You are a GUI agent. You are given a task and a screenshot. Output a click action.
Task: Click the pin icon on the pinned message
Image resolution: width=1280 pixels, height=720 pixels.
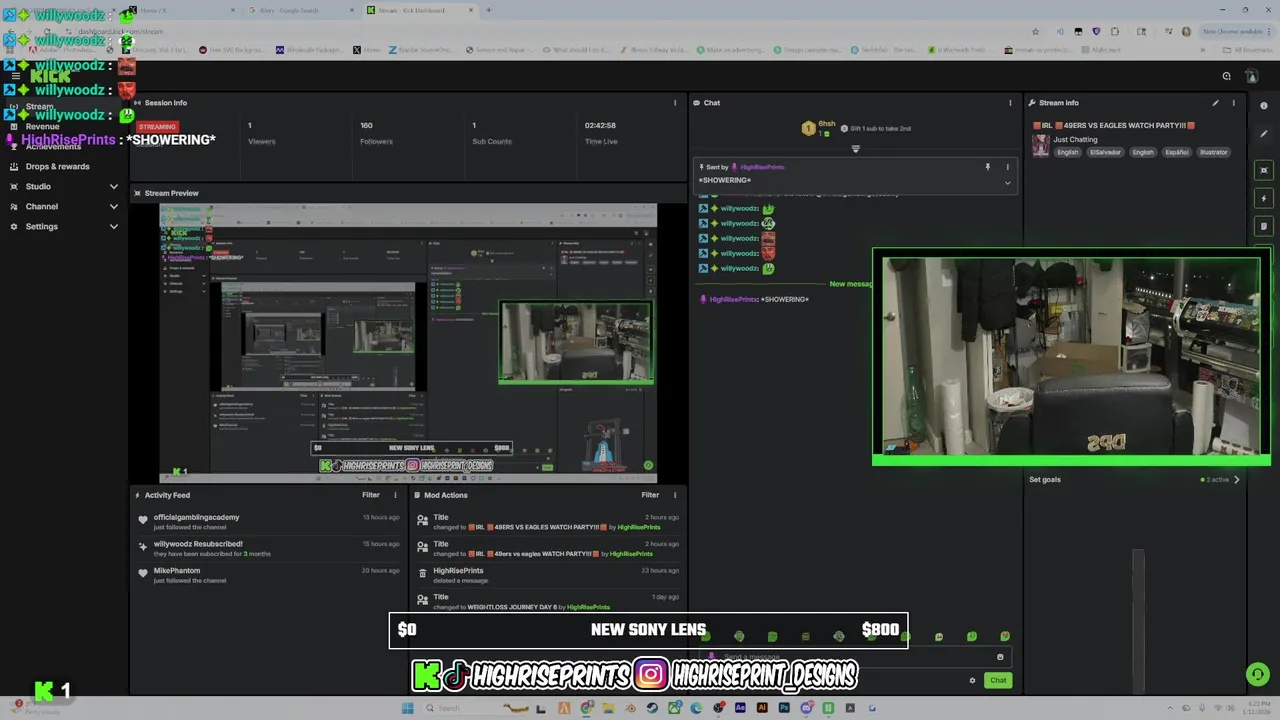point(987,167)
